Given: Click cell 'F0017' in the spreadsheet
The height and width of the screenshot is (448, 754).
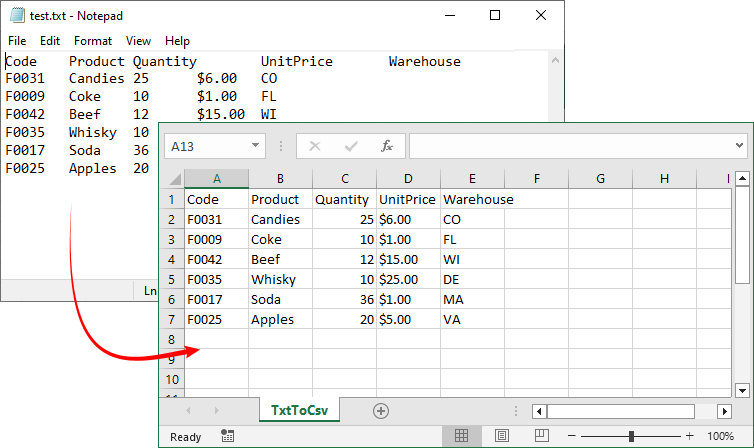Looking at the screenshot, I should tap(216, 299).
